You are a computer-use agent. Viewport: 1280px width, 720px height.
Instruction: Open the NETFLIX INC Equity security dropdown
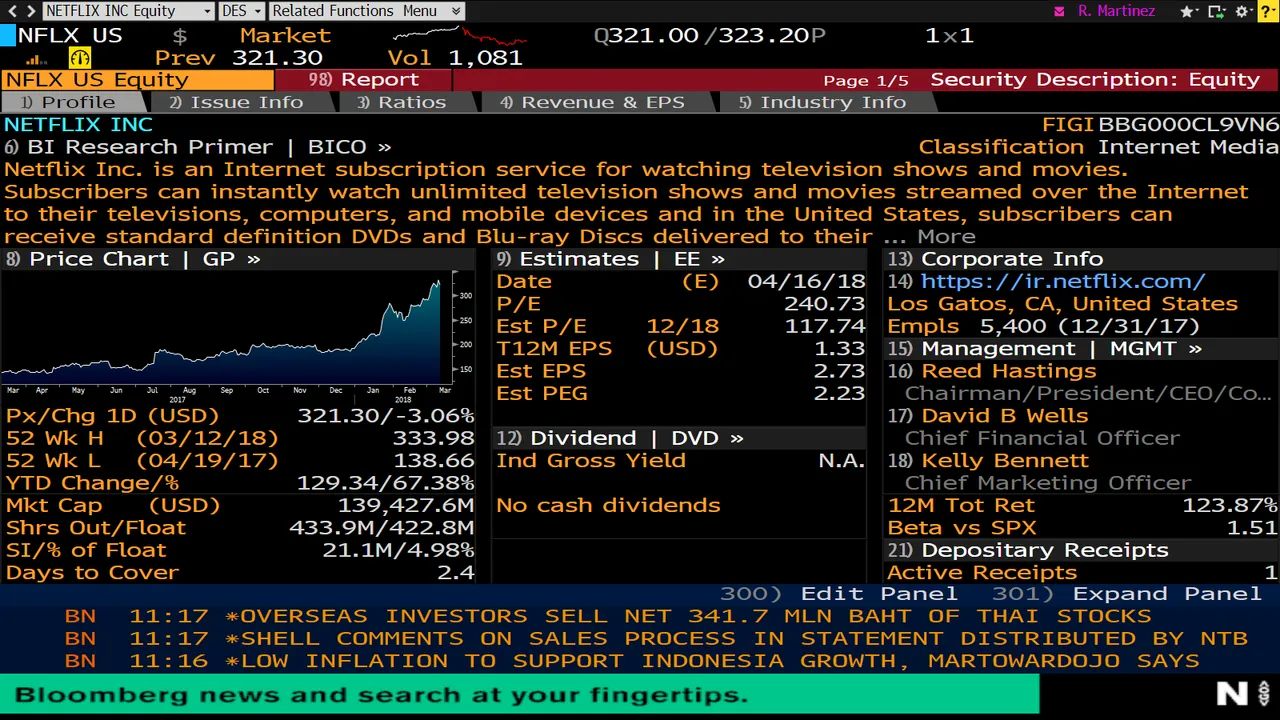click(129, 11)
